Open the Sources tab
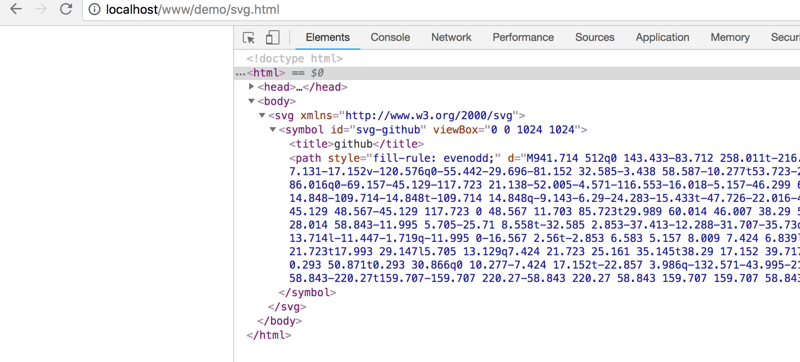 pyautogui.click(x=594, y=37)
